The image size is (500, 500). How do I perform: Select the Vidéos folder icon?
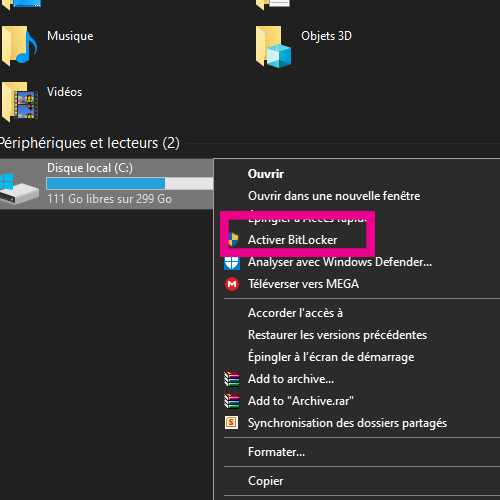[19, 102]
